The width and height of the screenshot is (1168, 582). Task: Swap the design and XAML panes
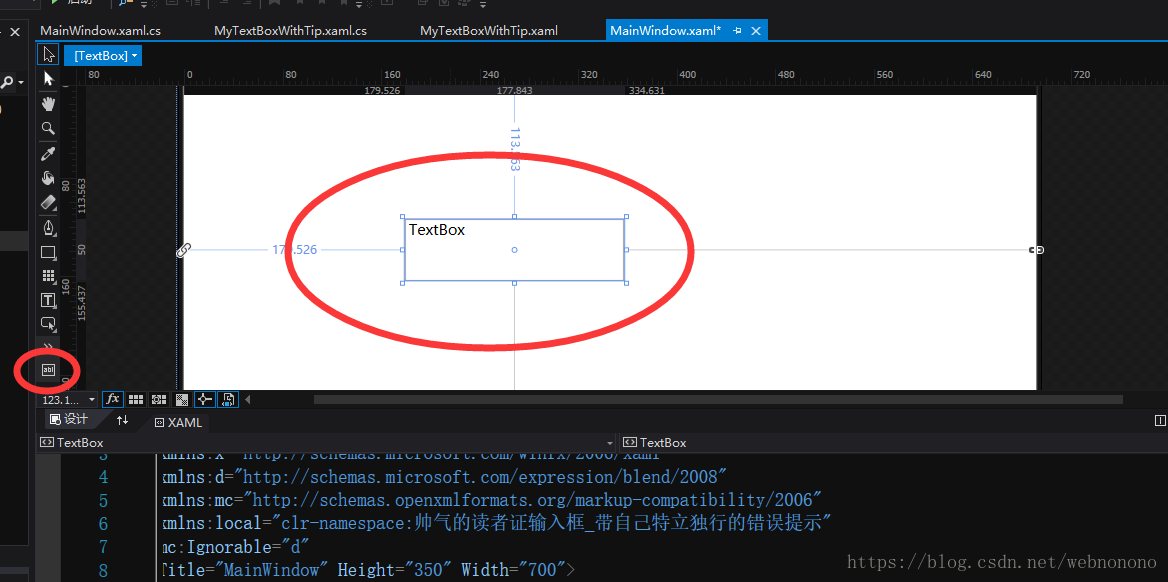[122, 420]
